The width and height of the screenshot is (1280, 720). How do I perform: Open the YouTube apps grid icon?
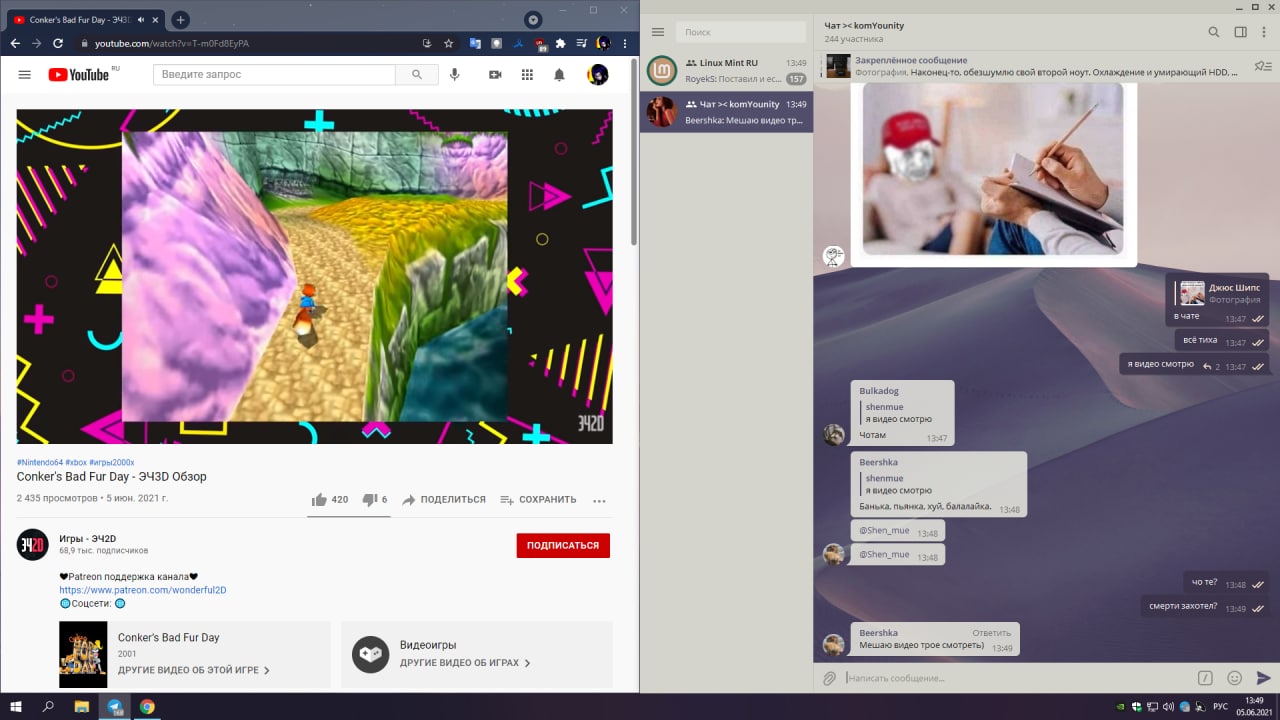(527, 75)
